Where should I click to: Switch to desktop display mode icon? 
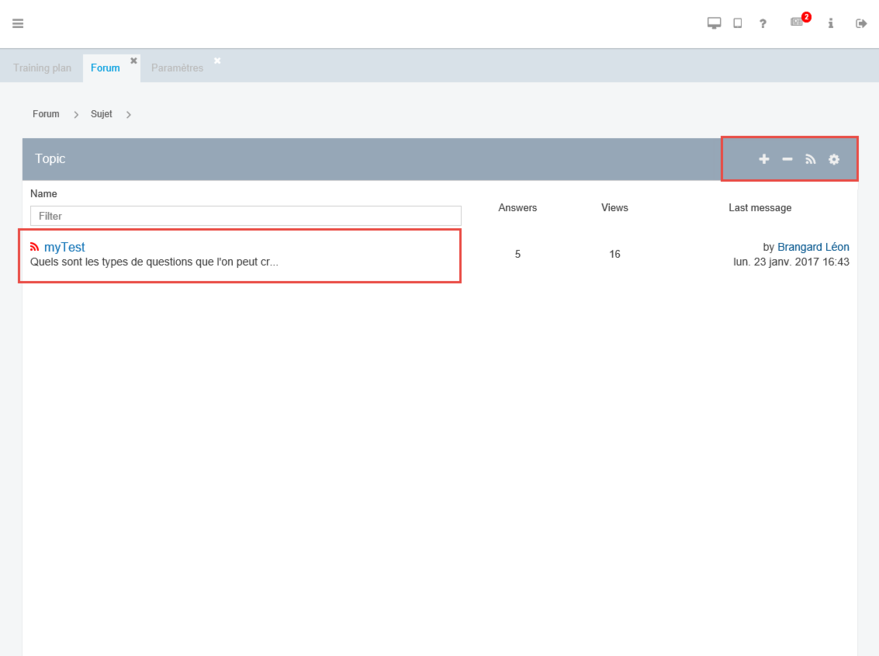click(714, 24)
